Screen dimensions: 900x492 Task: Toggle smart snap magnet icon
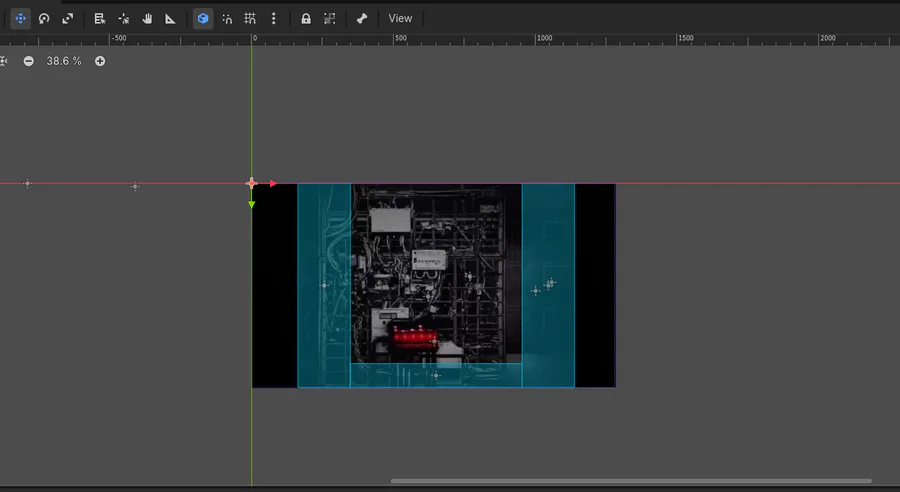tap(227, 18)
